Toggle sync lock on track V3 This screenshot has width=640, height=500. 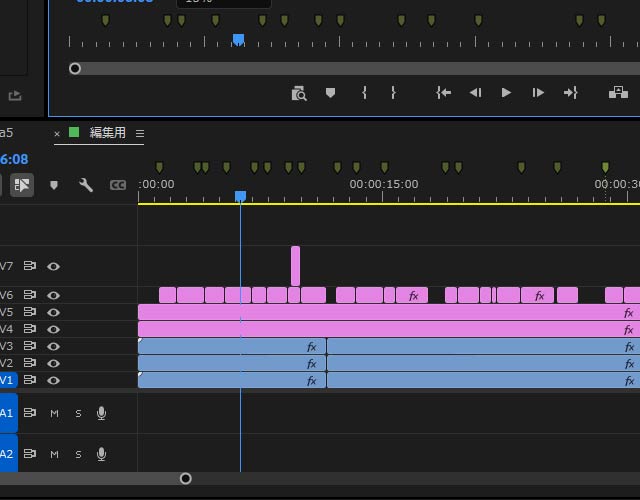point(30,346)
